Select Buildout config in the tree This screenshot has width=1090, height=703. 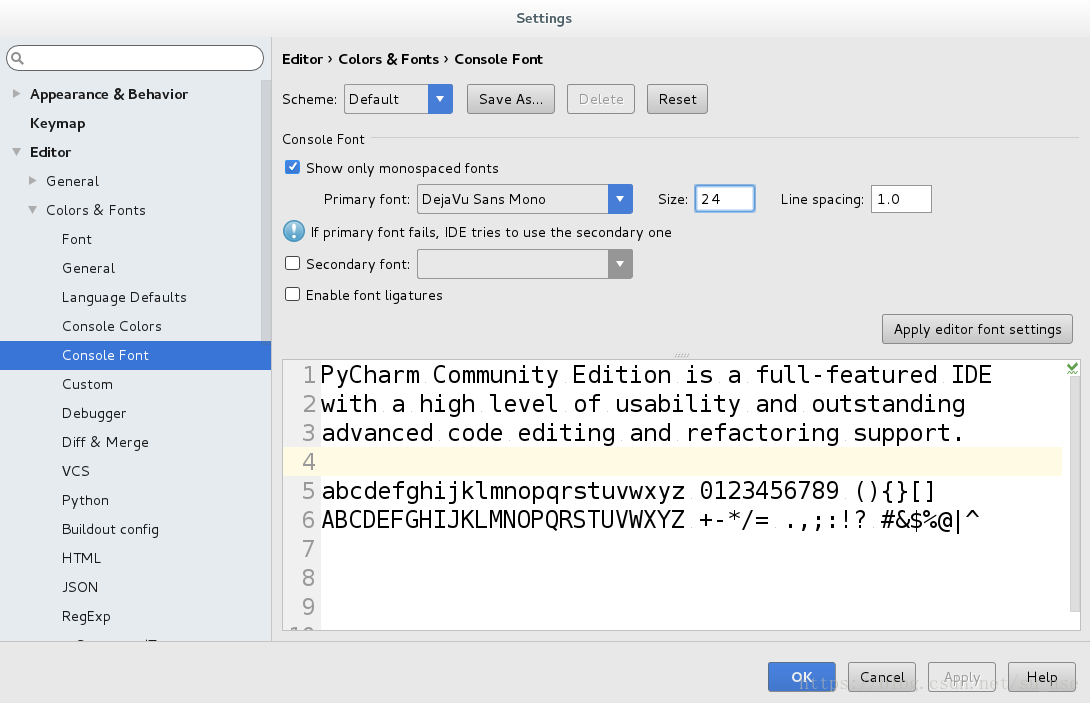pos(111,529)
